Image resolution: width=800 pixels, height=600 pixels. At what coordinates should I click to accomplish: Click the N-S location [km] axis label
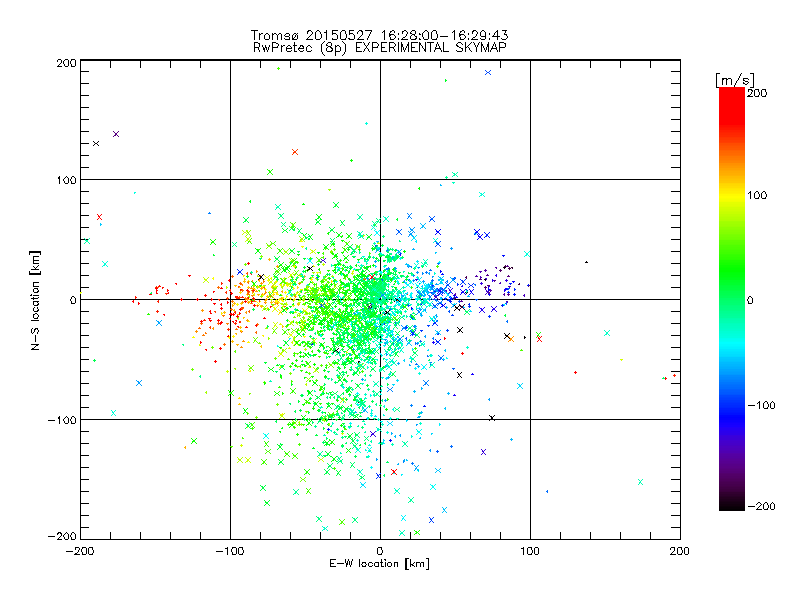35,300
